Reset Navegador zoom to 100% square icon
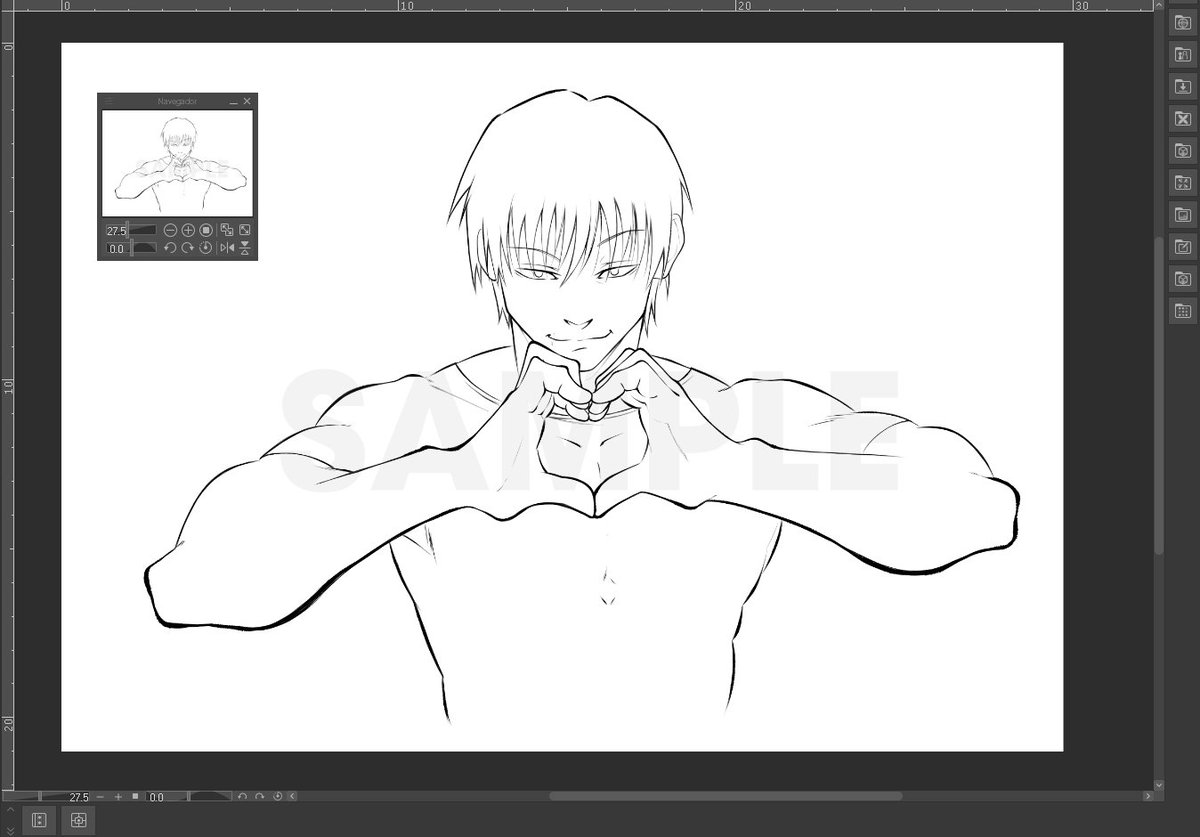 206,230
